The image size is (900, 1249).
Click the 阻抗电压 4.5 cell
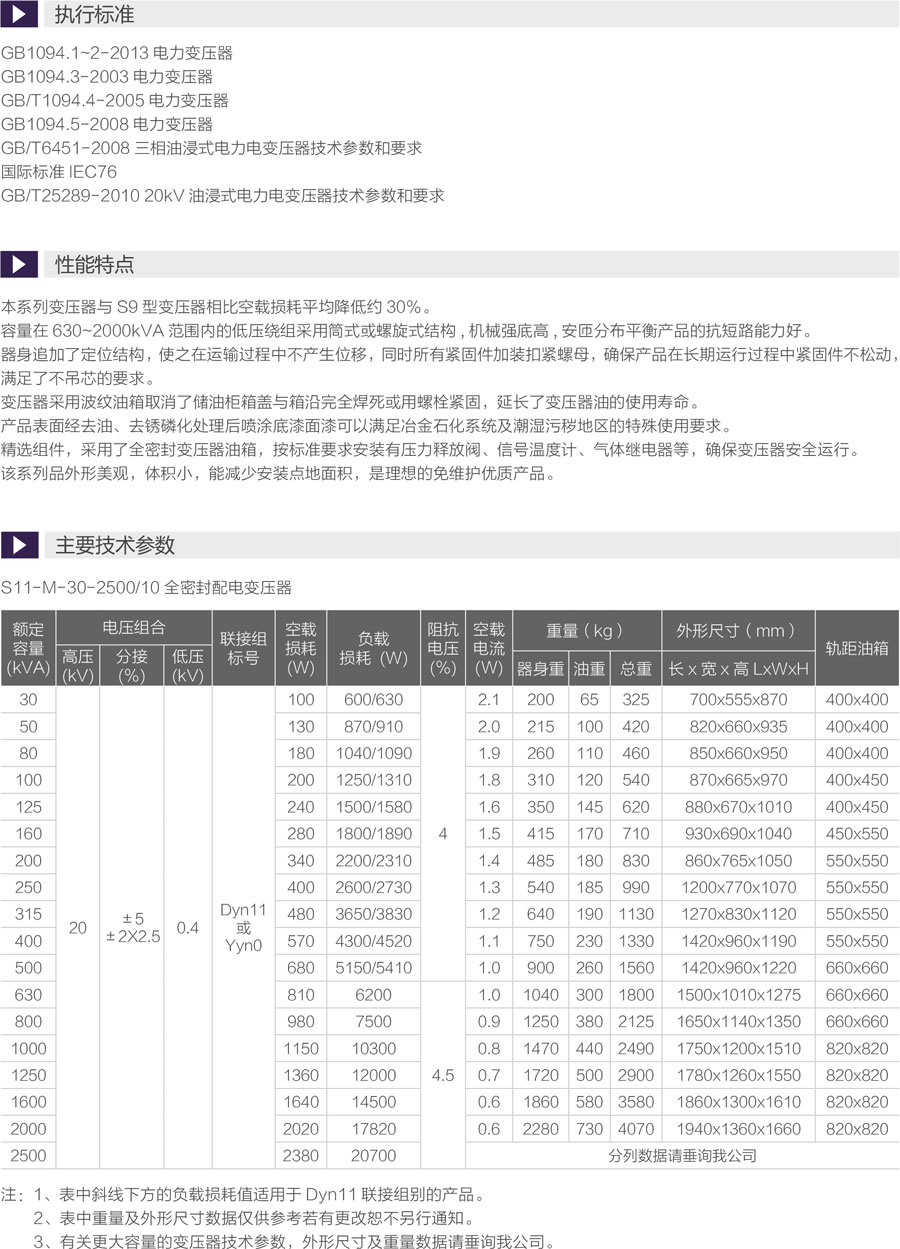442,1075
